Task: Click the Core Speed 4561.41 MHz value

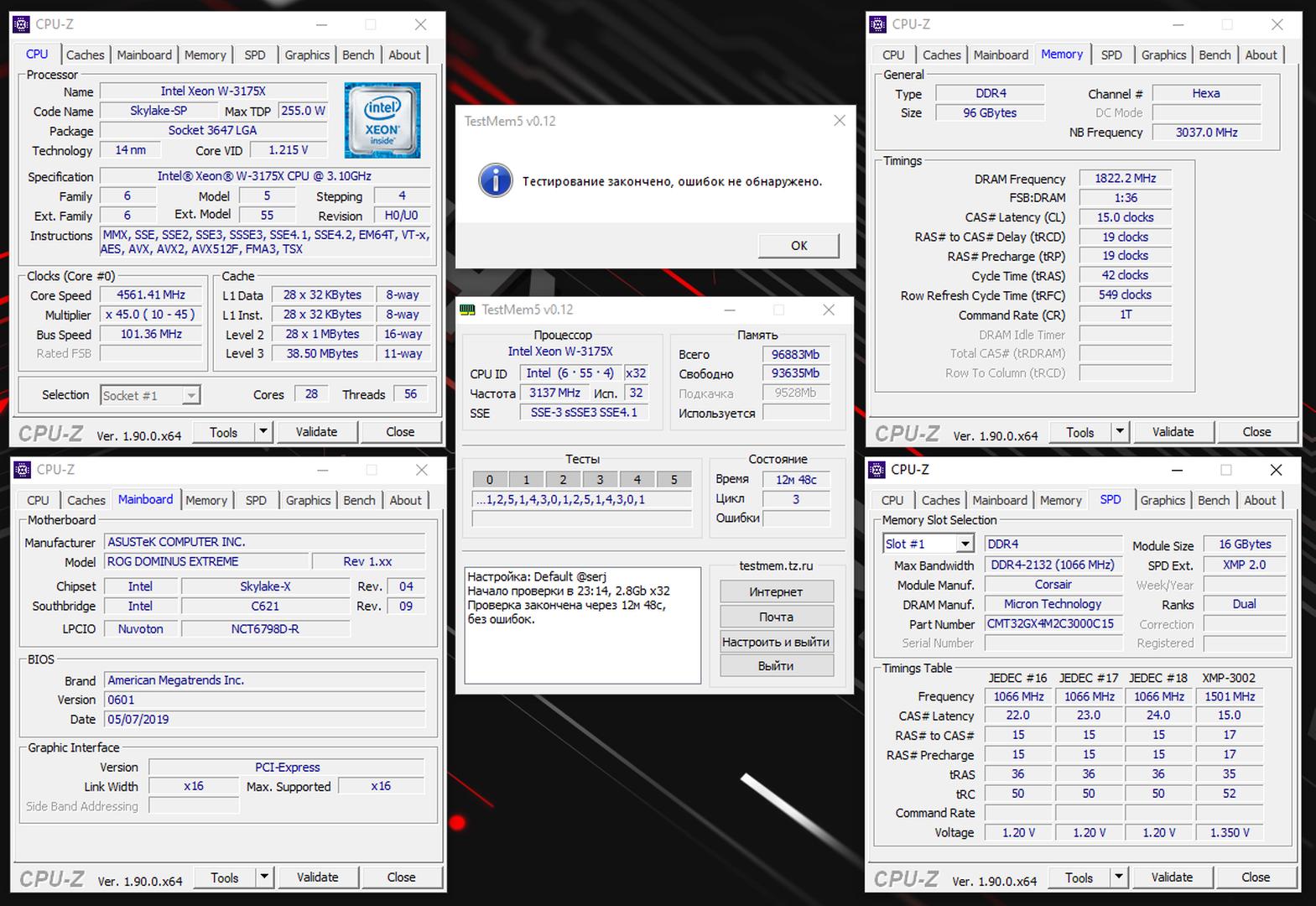Action: (151, 295)
